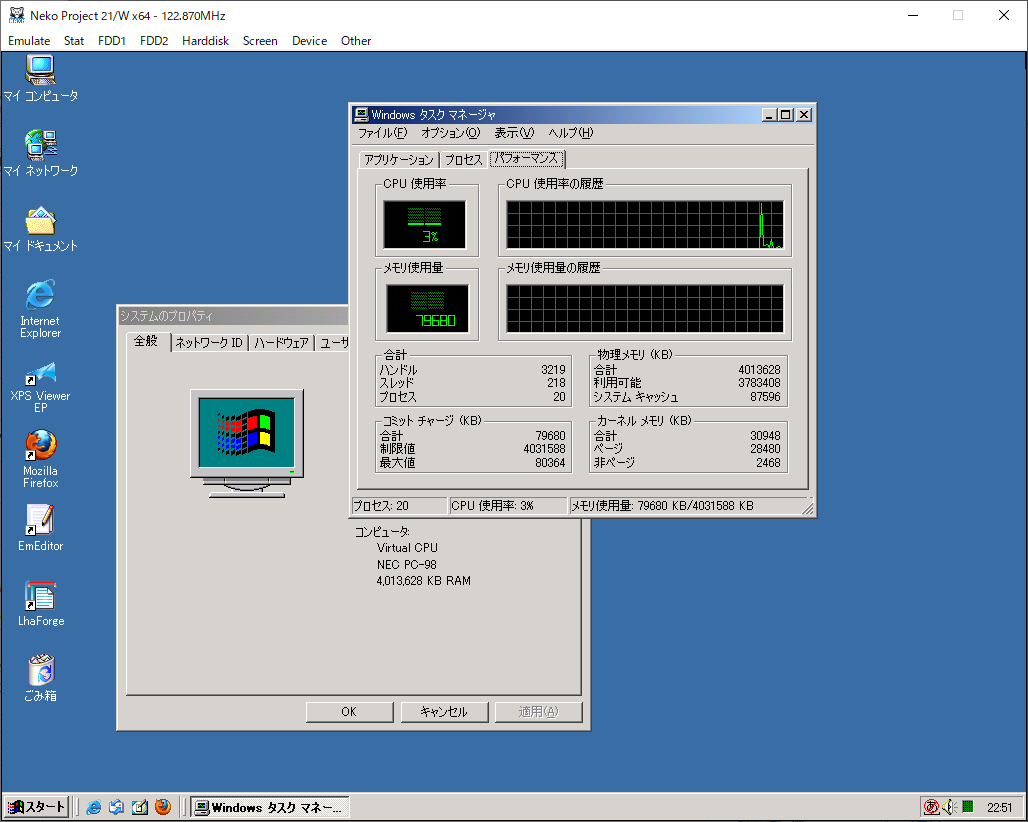Open the マイ コンピュータ desktop icon
Screen dimensions: 1028x822
coord(41,79)
